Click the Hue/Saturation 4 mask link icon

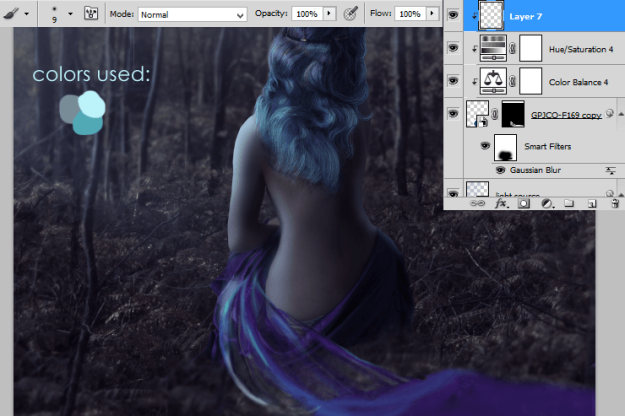pos(513,49)
